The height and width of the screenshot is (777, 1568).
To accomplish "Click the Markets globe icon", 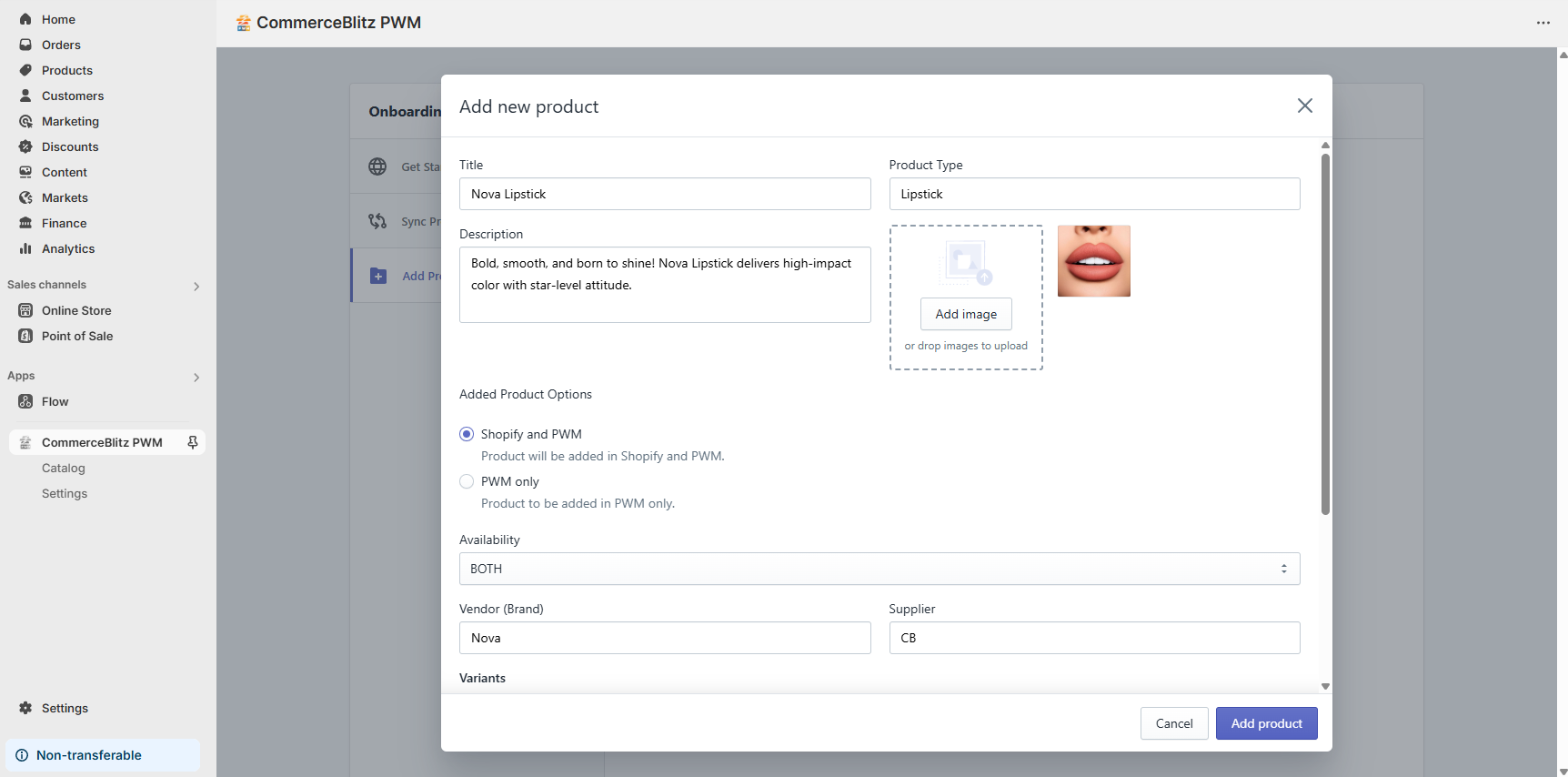I will (x=25, y=197).
